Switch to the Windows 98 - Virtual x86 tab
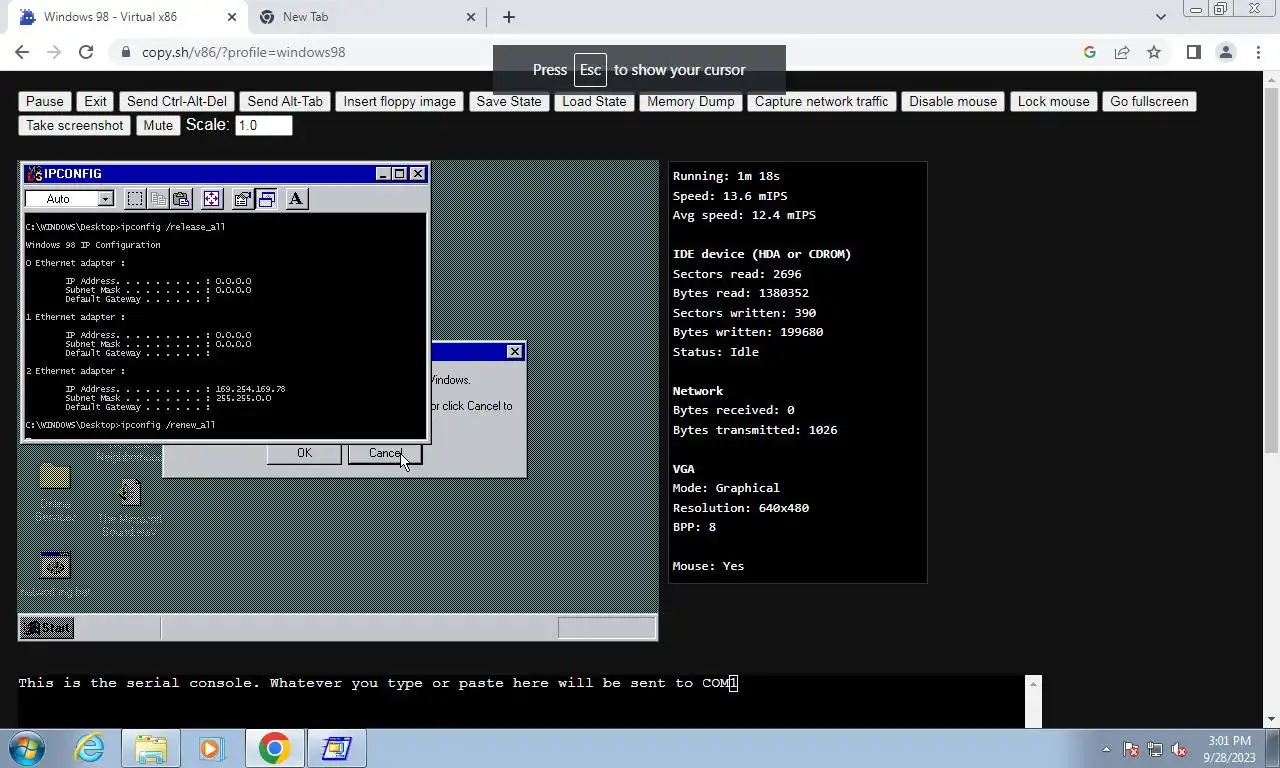This screenshot has width=1280, height=768. 130,17
